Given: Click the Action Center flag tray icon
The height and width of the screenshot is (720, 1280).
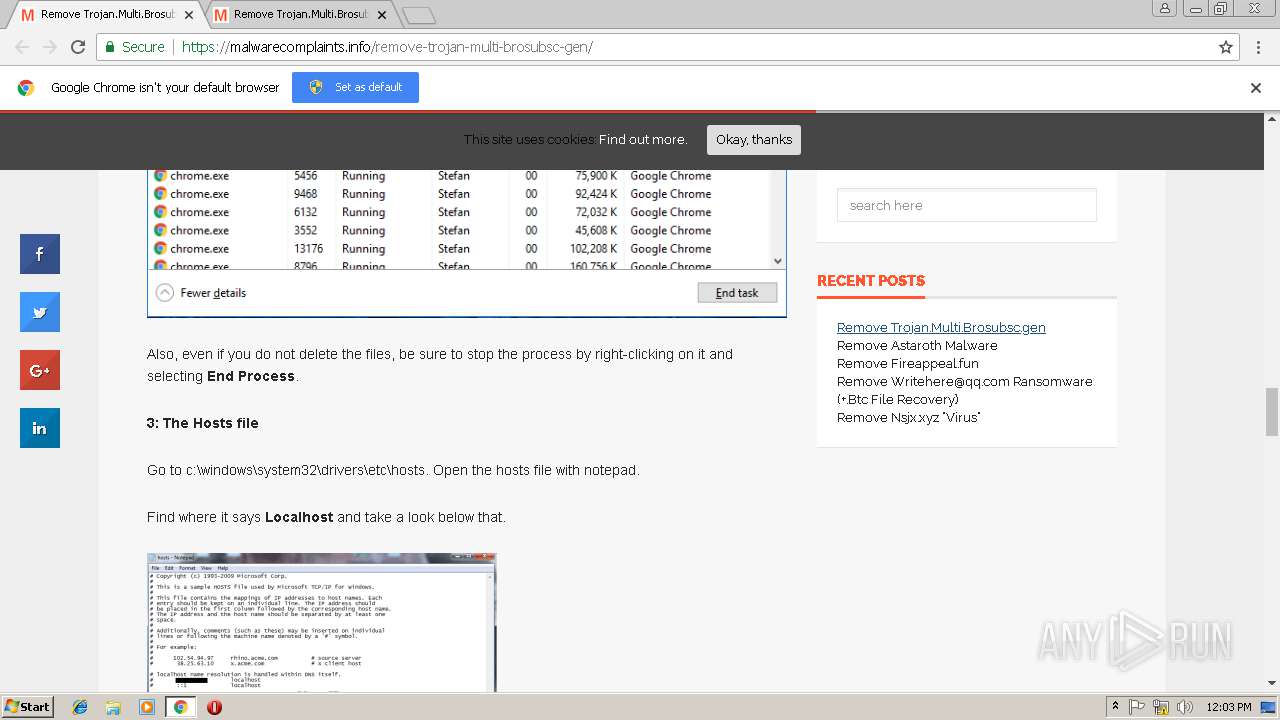Looking at the screenshot, I should [1137, 707].
